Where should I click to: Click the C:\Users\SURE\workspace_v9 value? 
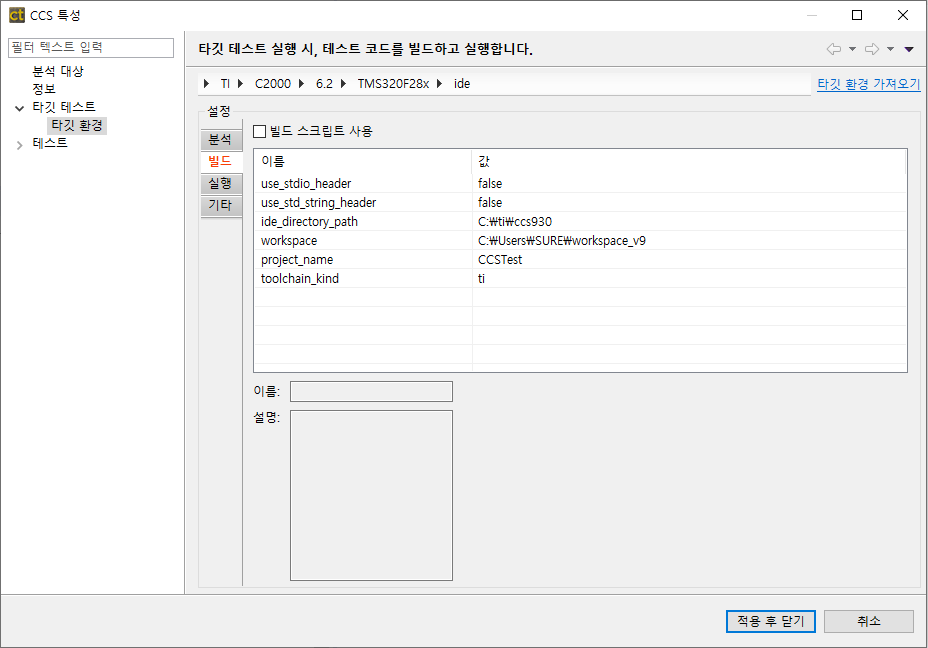[x=562, y=241]
